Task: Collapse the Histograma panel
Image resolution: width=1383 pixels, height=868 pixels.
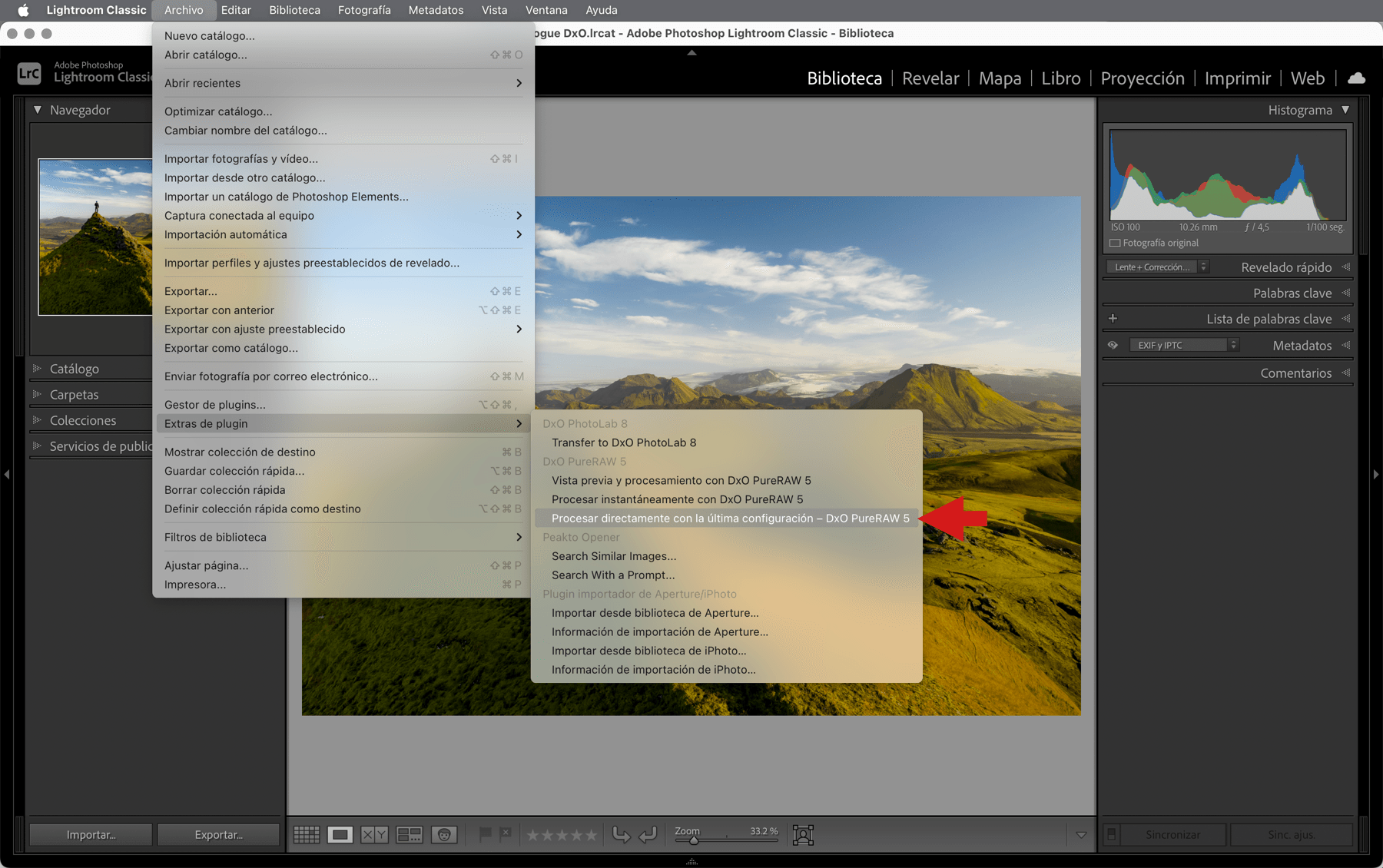Action: pos(1345,110)
